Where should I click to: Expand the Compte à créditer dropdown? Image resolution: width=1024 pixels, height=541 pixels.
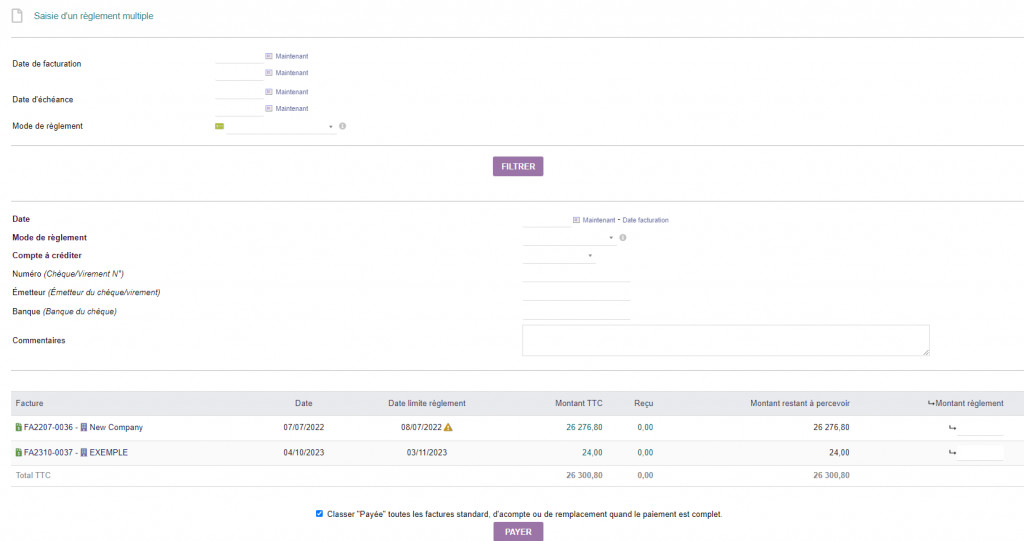point(558,255)
